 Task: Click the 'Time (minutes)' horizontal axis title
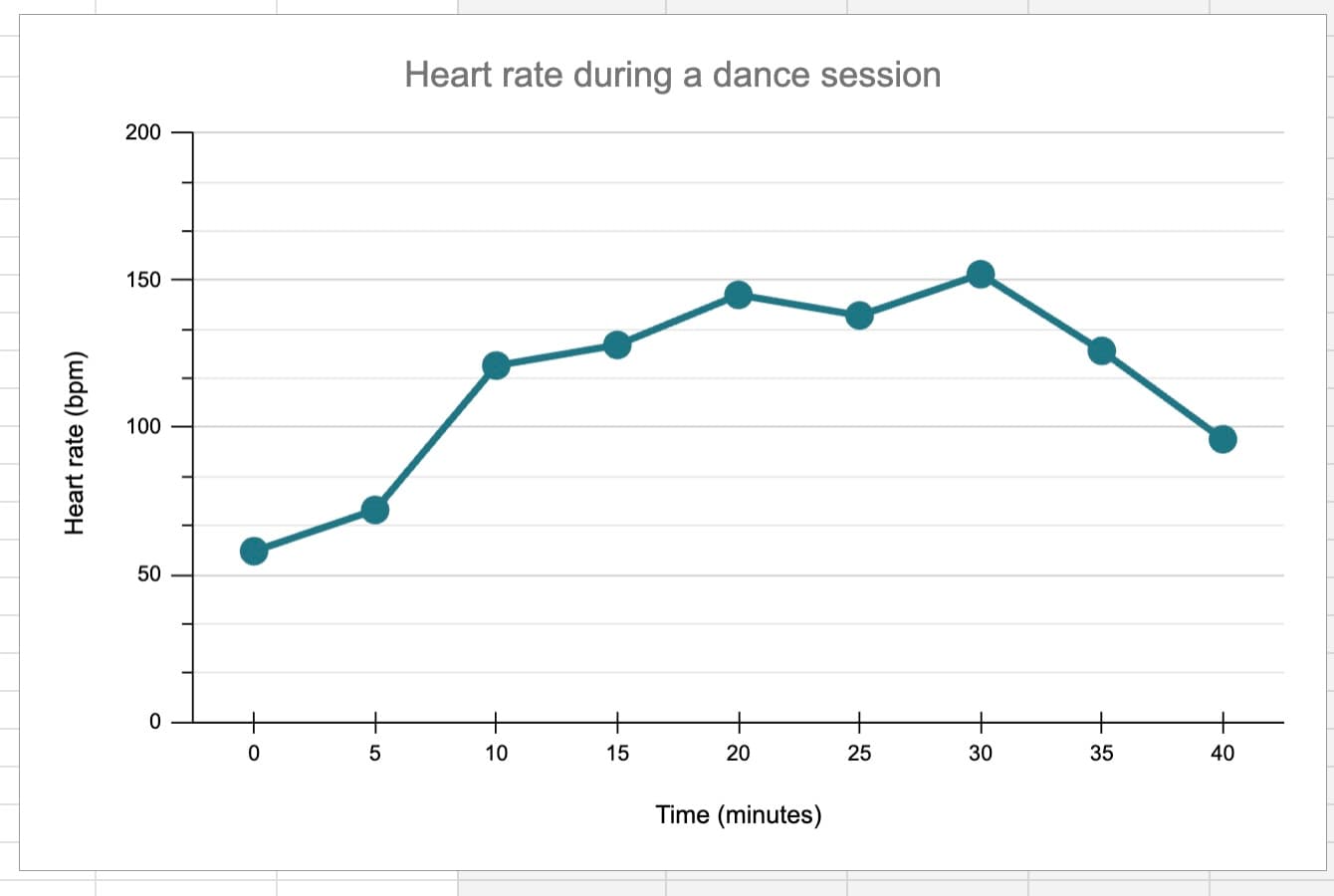click(739, 815)
